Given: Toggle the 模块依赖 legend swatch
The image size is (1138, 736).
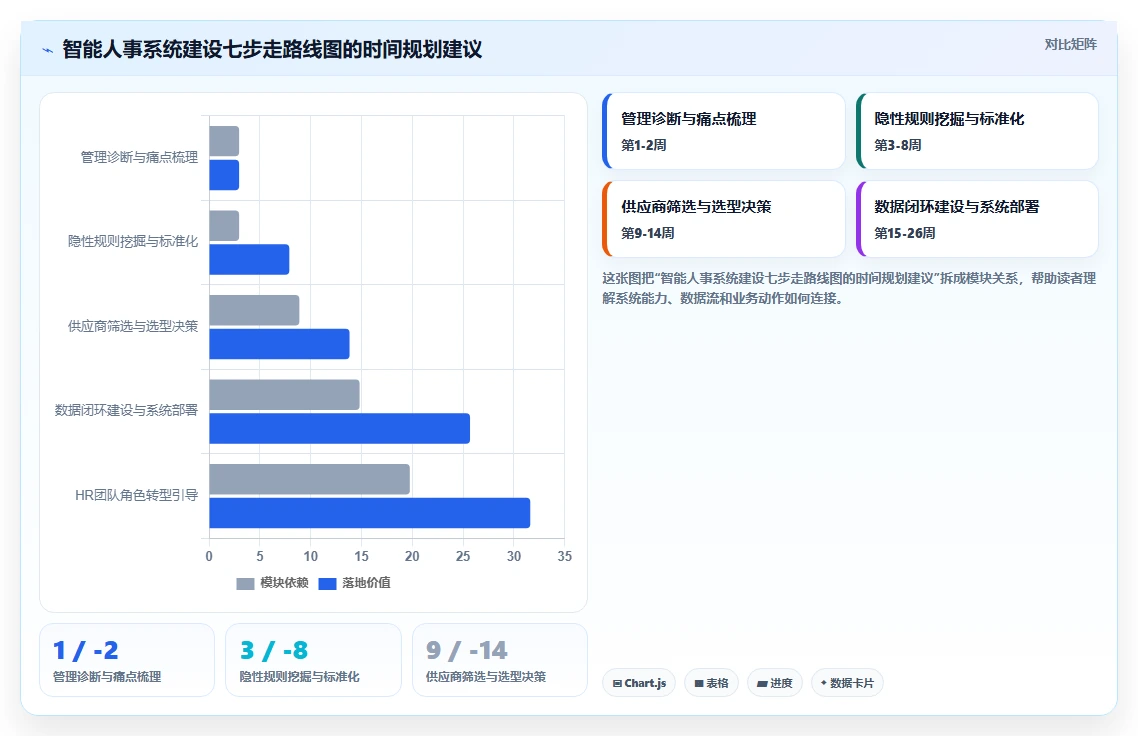Looking at the screenshot, I should click(245, 584).
